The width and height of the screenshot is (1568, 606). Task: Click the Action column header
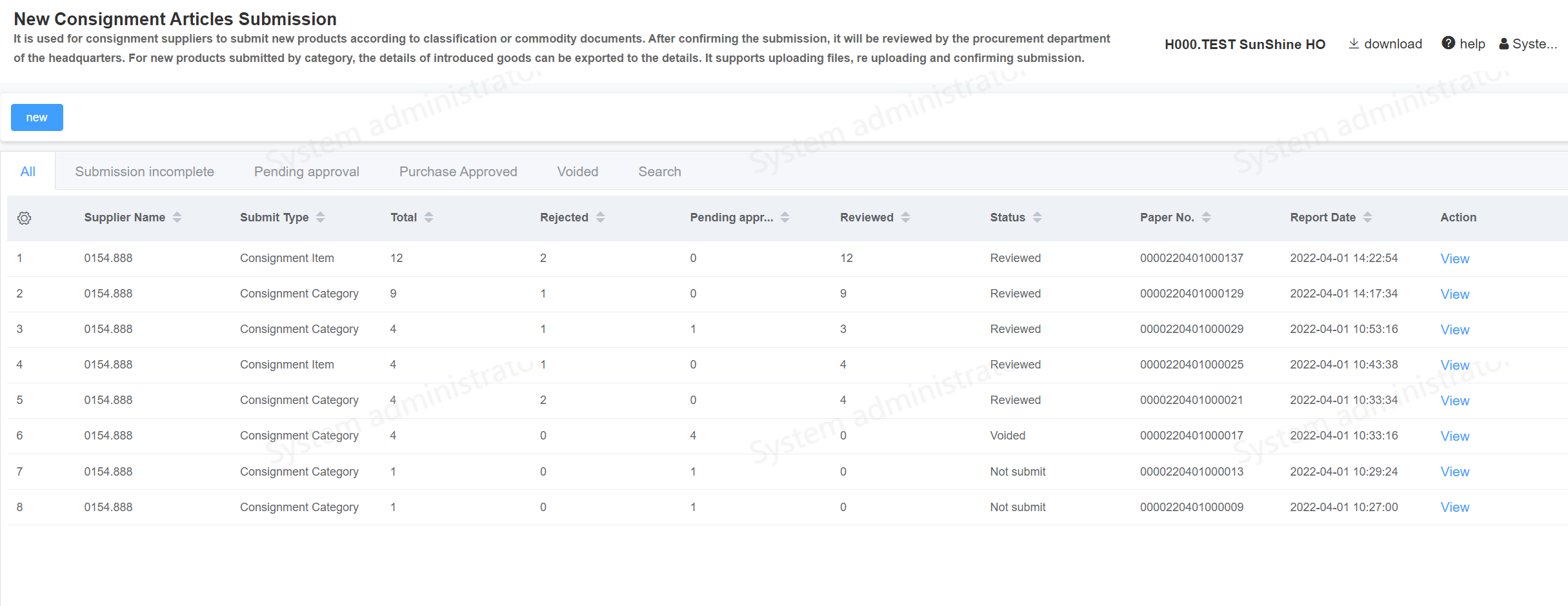coord(1458,217)
